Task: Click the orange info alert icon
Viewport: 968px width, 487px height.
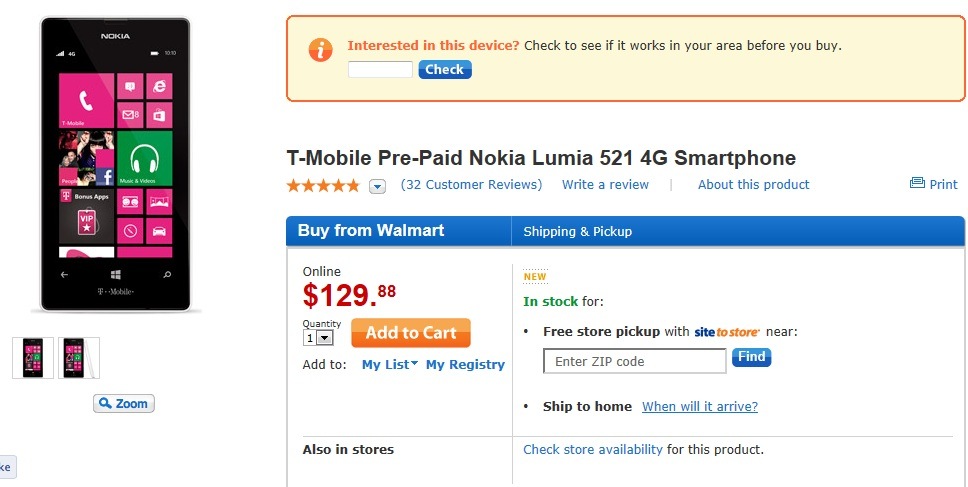Action: click(319, 49)
